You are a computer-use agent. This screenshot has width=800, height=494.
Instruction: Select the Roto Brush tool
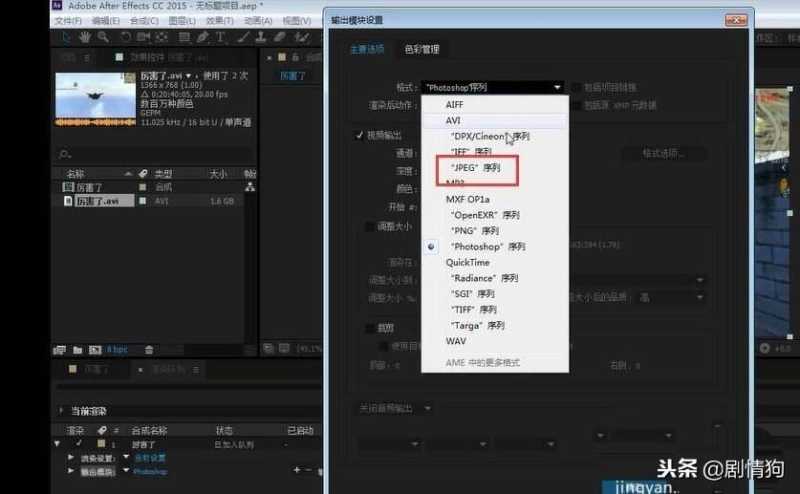(302, 37)
